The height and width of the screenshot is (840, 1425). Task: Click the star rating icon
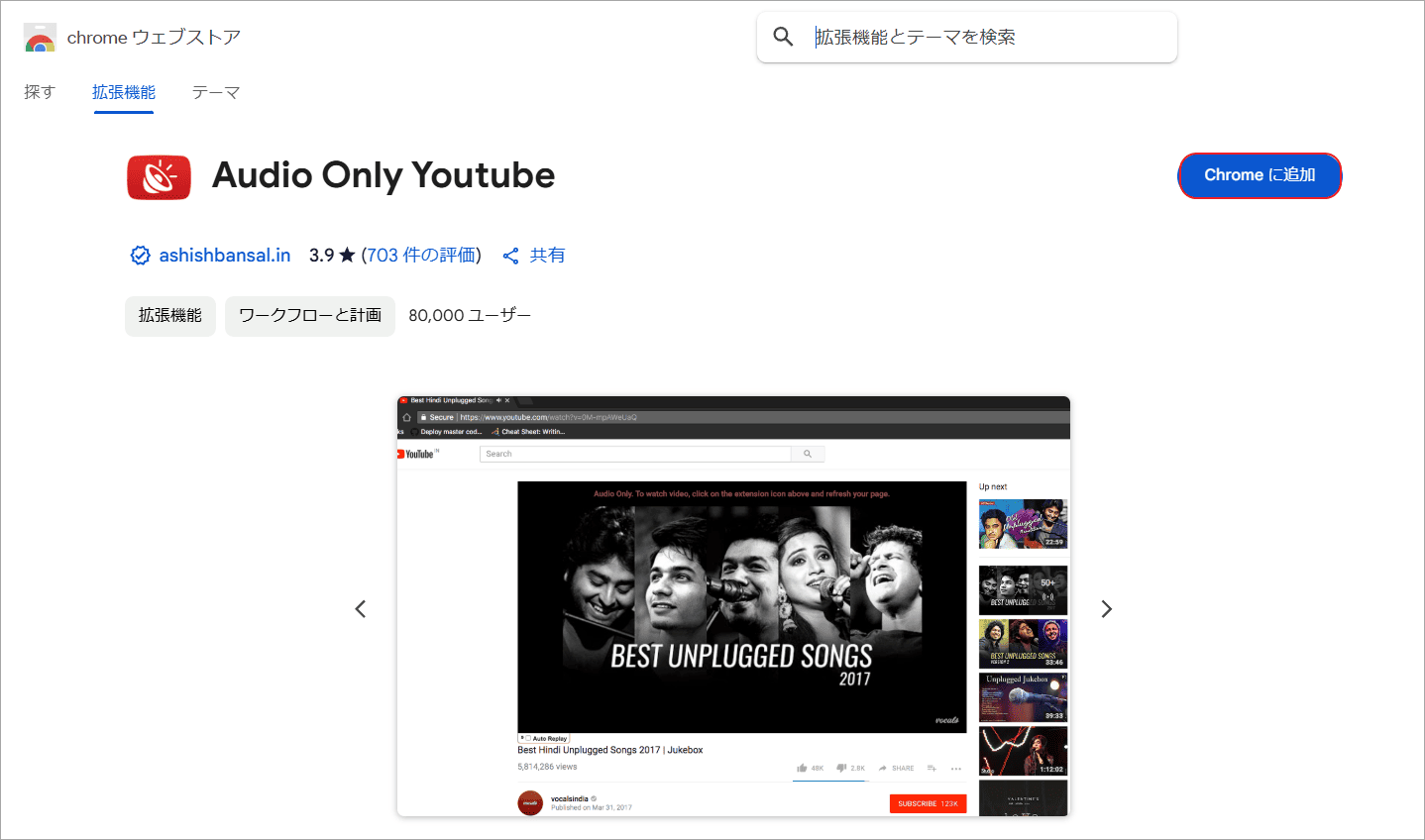(x=347, y=256)
